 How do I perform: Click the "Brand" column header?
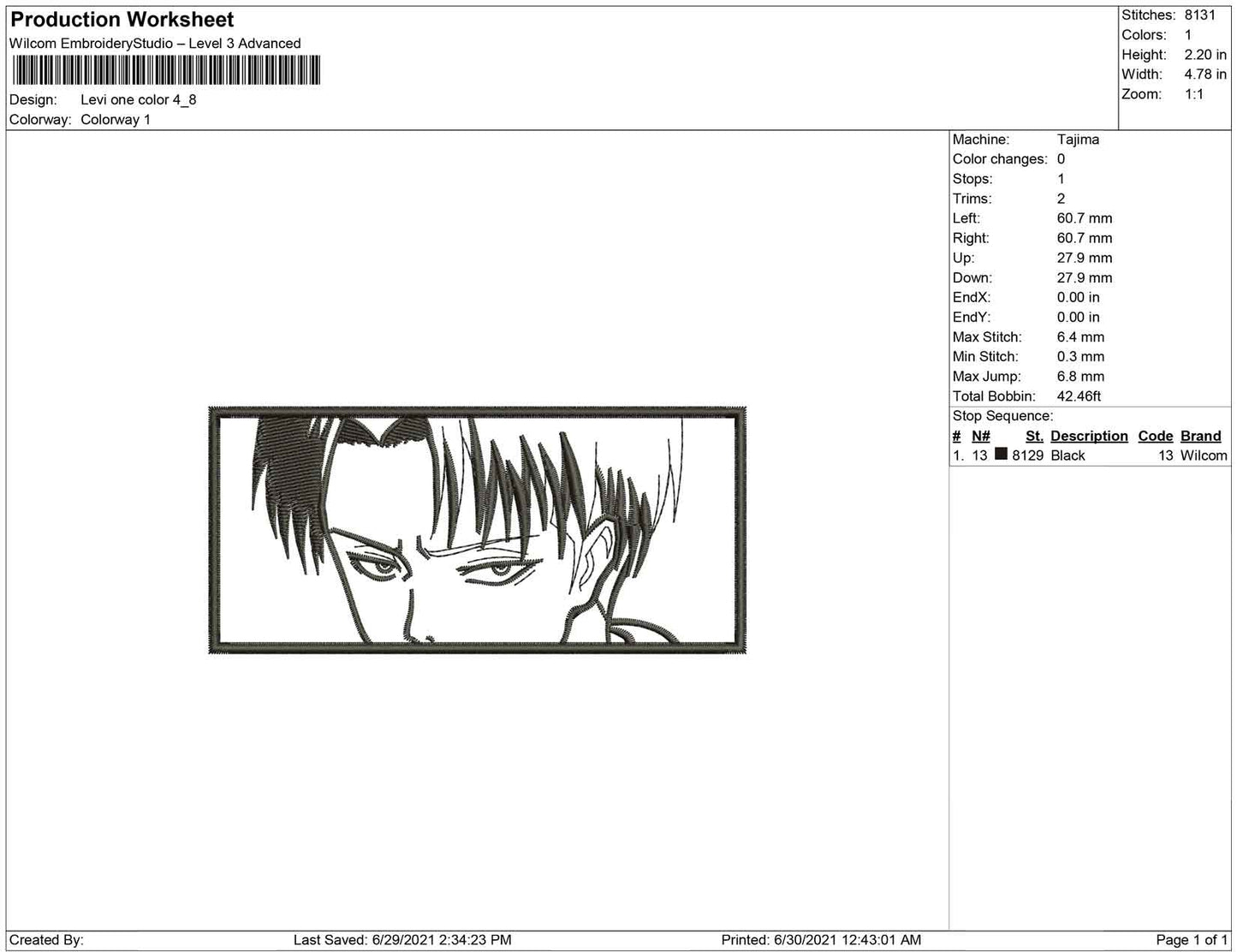pyautogui.click(x=1201, y=436)
